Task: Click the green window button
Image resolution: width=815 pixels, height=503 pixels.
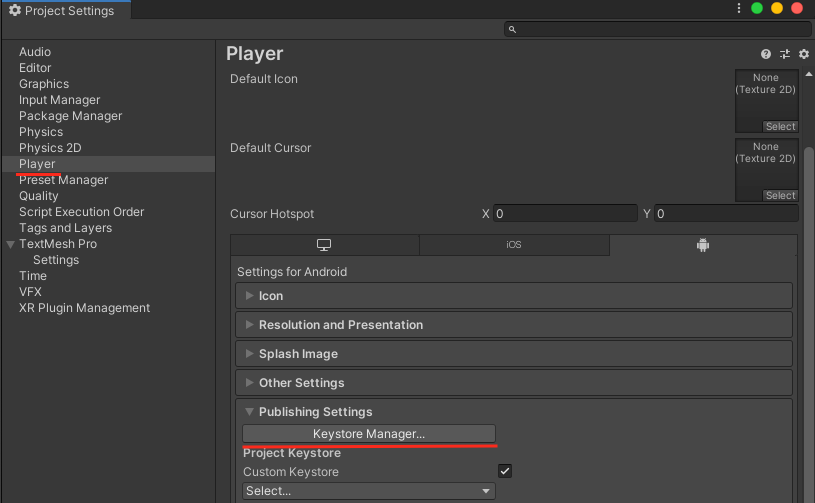Action: [x=757, y=8]
